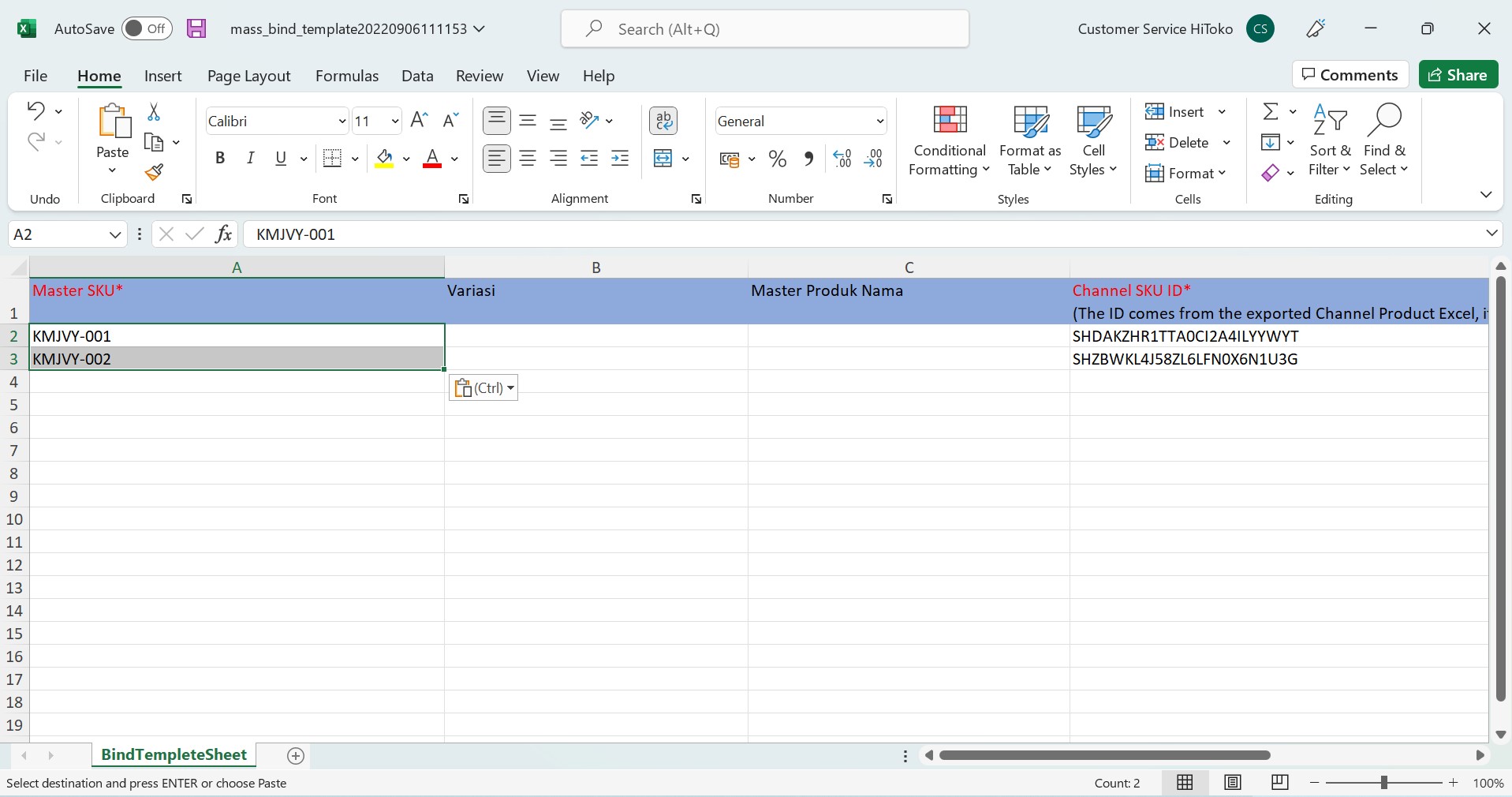The image size is (1512, 797).
Task: Click the Insert cells button
Action: tap(1175, 112)
